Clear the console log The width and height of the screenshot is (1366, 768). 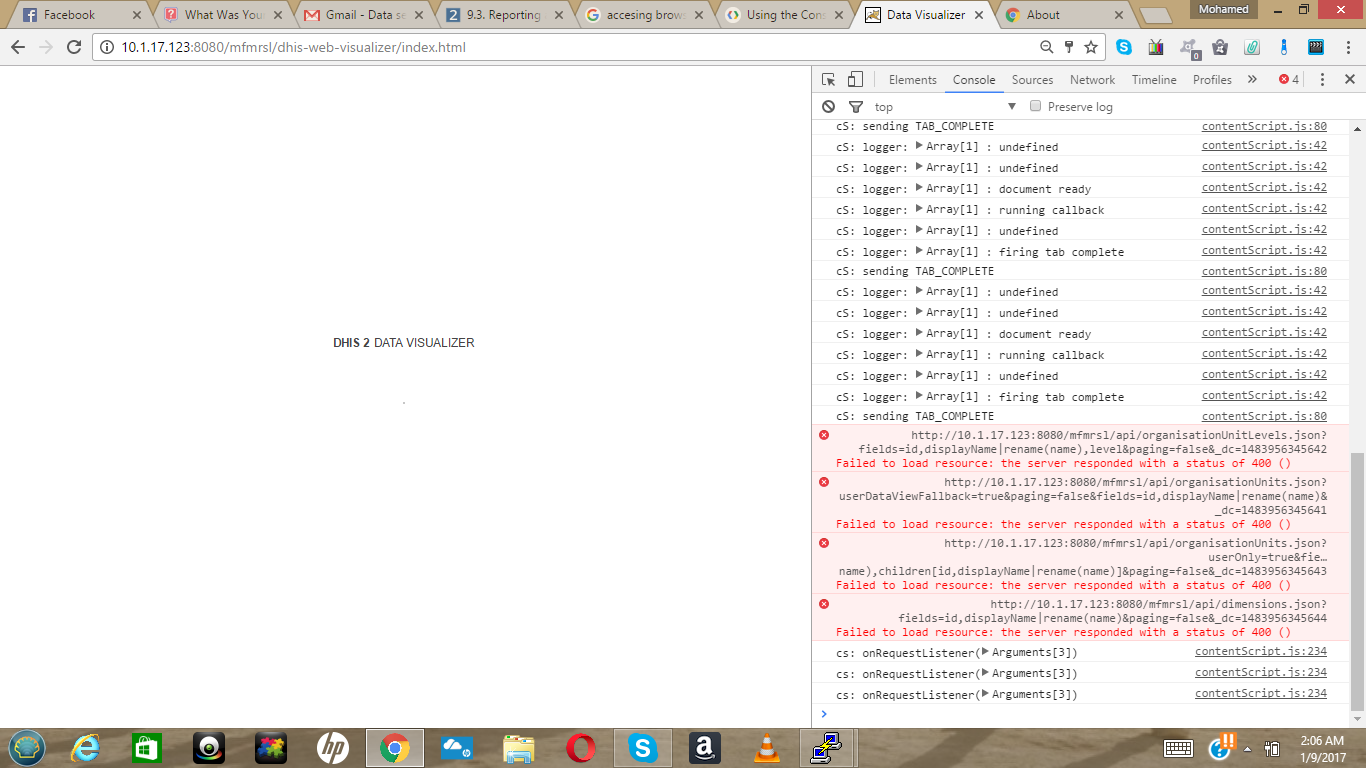[828, 107]
